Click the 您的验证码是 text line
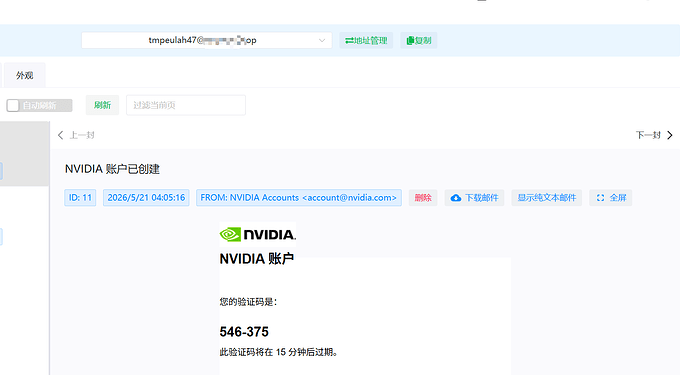This screenshot has width=690, height=375. (248, 302)
